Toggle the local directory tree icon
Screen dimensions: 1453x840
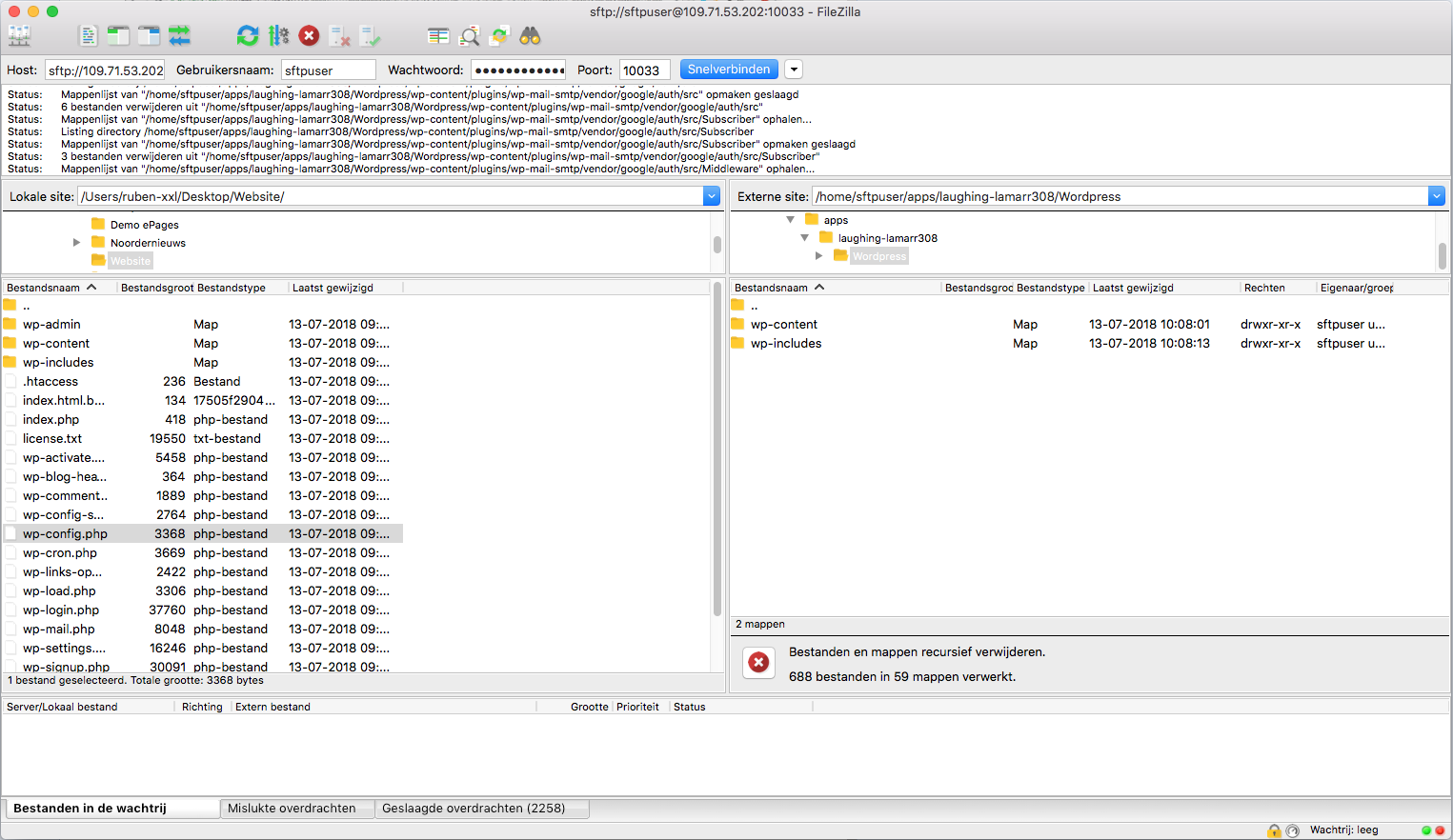pos(118,36)
